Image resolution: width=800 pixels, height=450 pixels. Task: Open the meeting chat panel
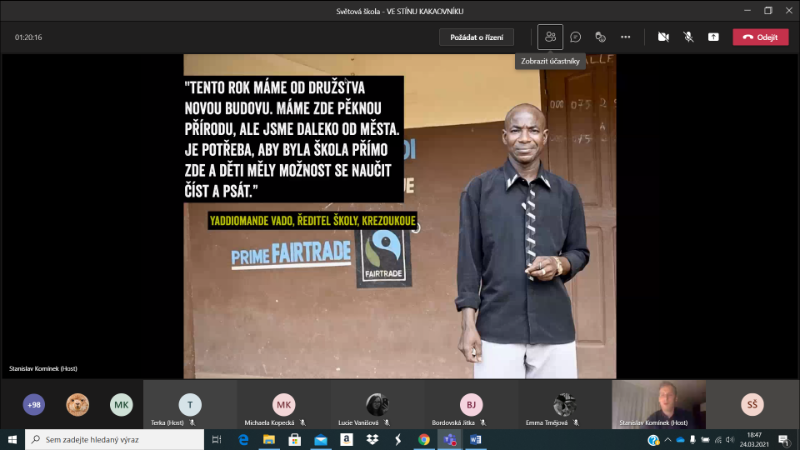pos(576,37)
